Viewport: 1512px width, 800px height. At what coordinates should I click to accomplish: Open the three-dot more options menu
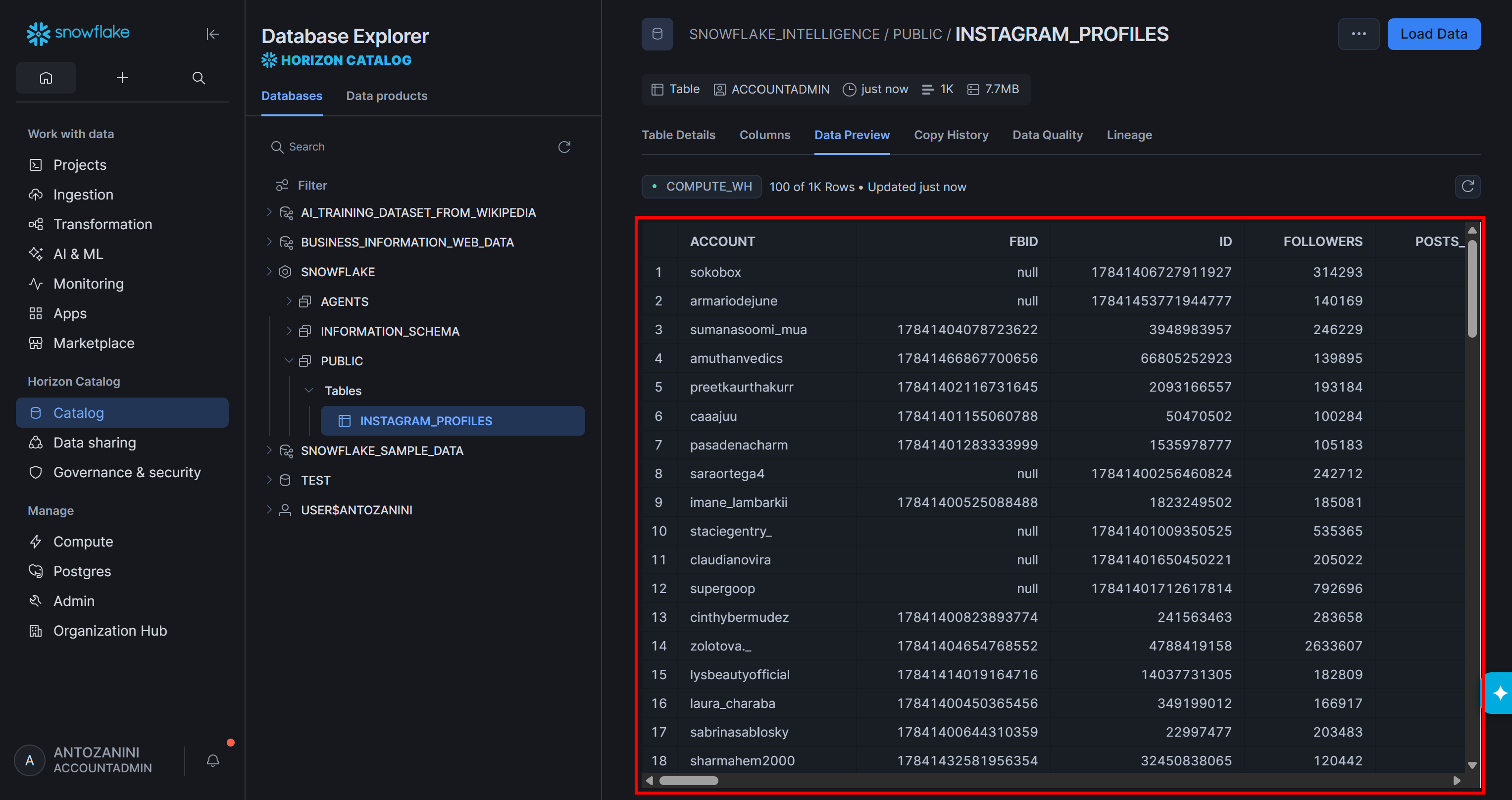(1358, 34)
